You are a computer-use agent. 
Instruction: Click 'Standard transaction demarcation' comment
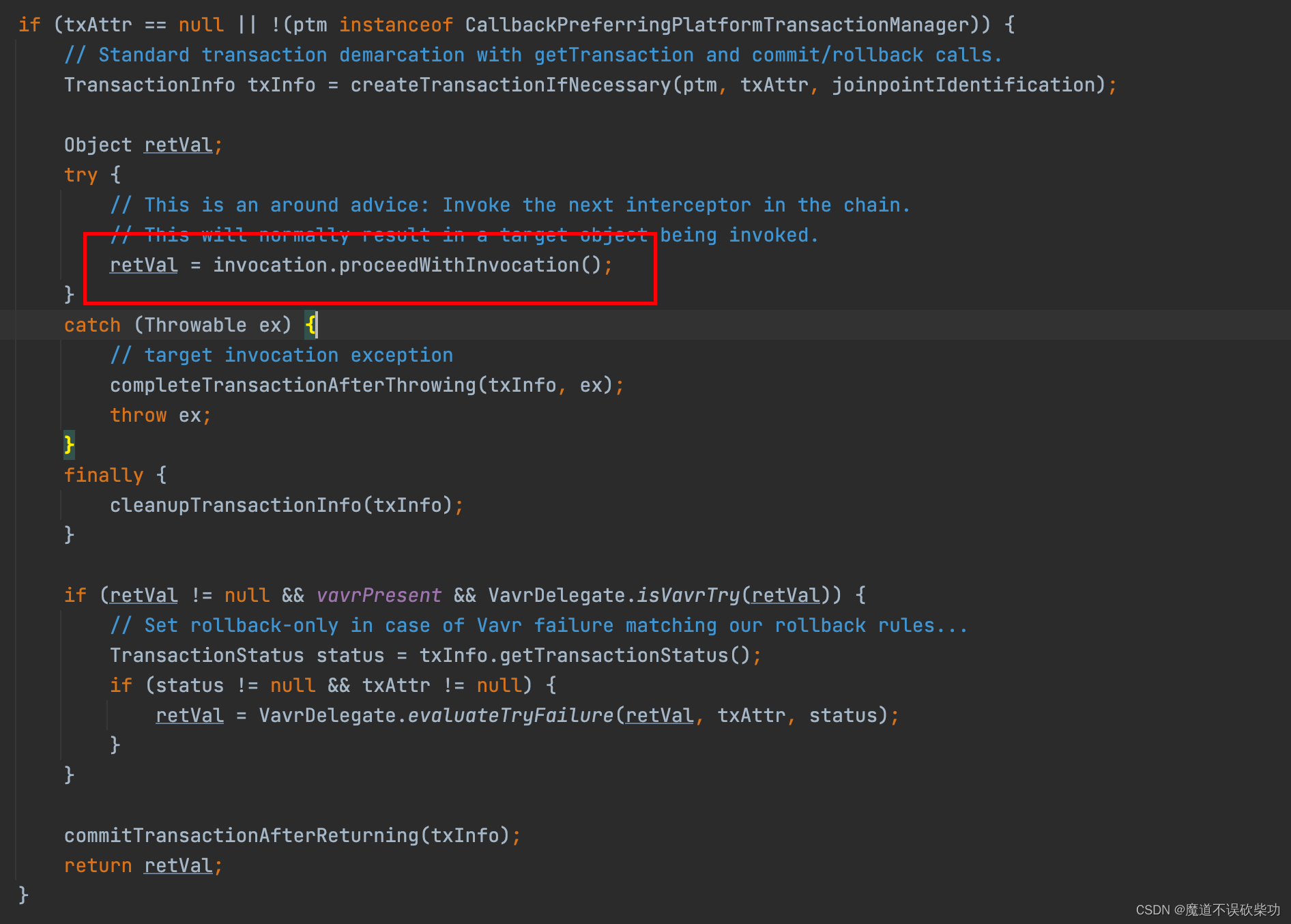coord(534,55)
